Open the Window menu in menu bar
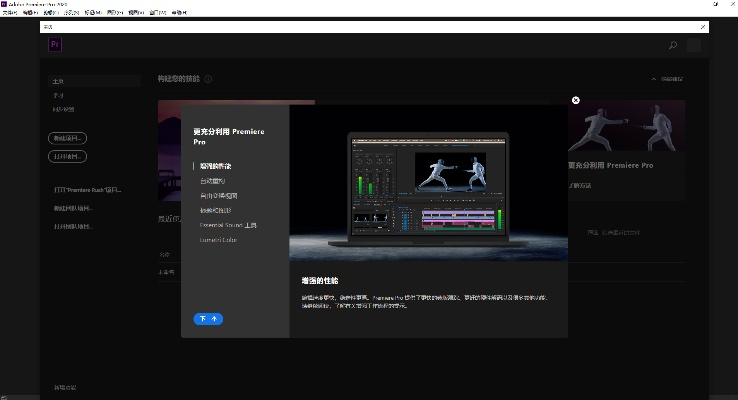This screenshot has height=400, width=738. 158,13
